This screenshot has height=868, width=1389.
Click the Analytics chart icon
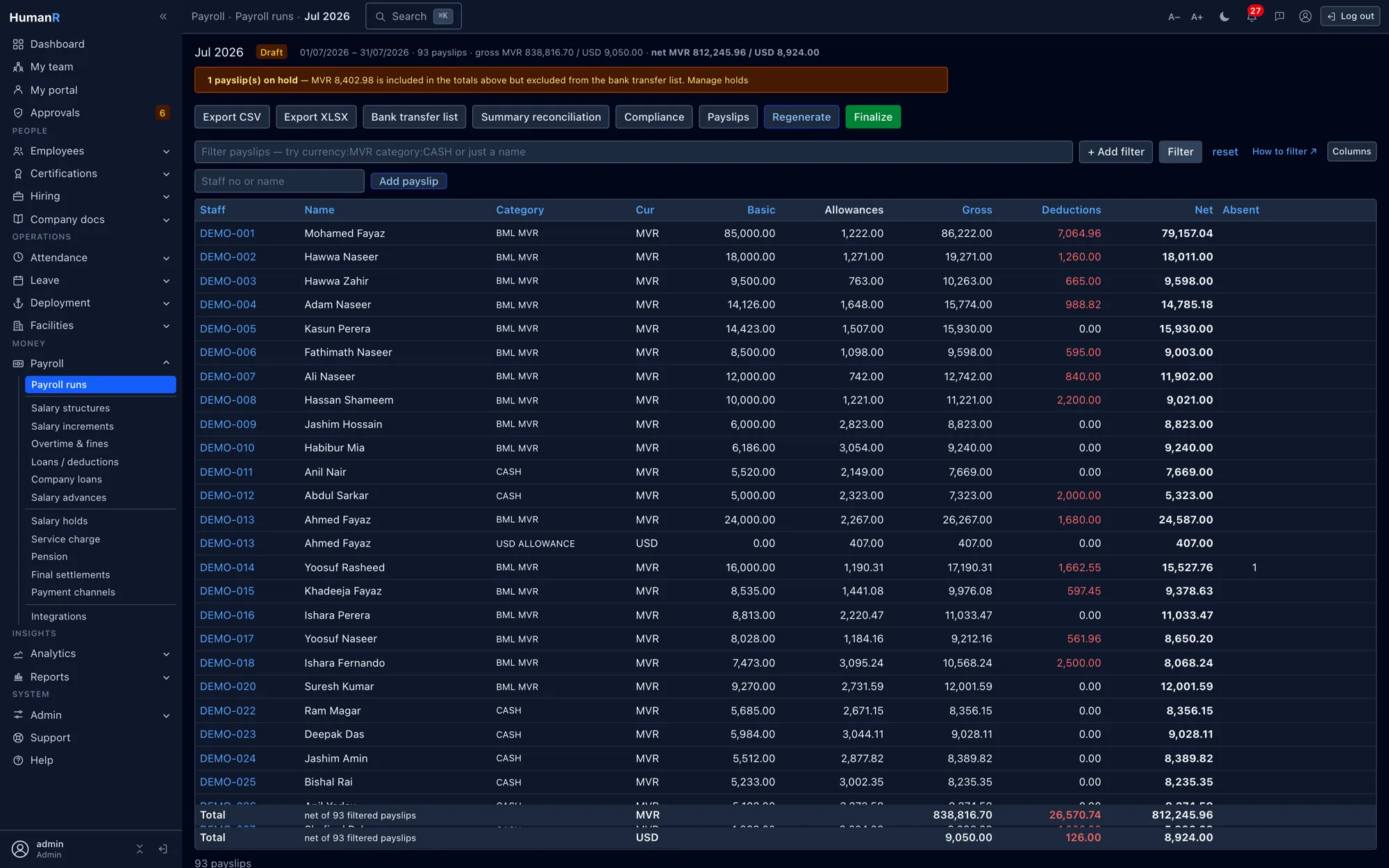[18, 654]
